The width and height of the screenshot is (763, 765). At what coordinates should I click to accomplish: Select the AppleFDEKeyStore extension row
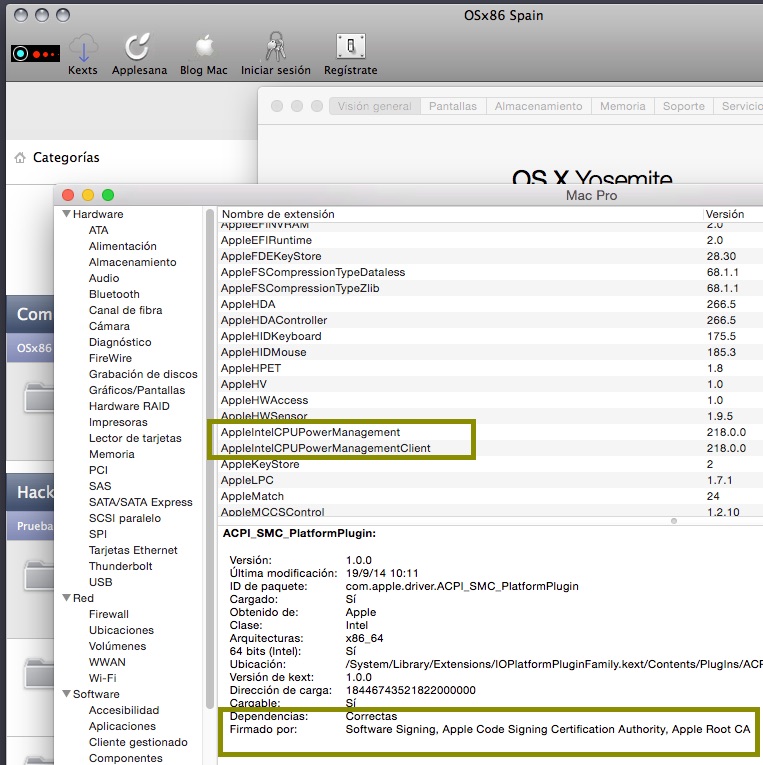[x=490, y=256]
